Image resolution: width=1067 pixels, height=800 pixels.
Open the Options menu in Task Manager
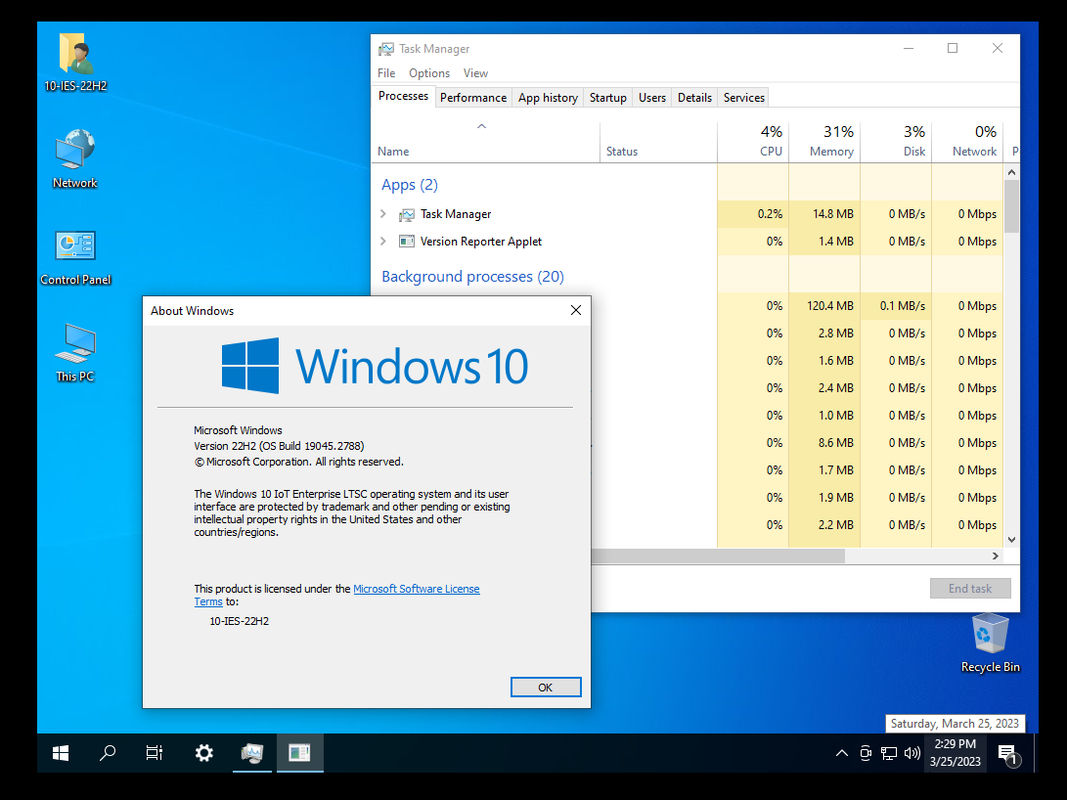(x=429, y=73)
